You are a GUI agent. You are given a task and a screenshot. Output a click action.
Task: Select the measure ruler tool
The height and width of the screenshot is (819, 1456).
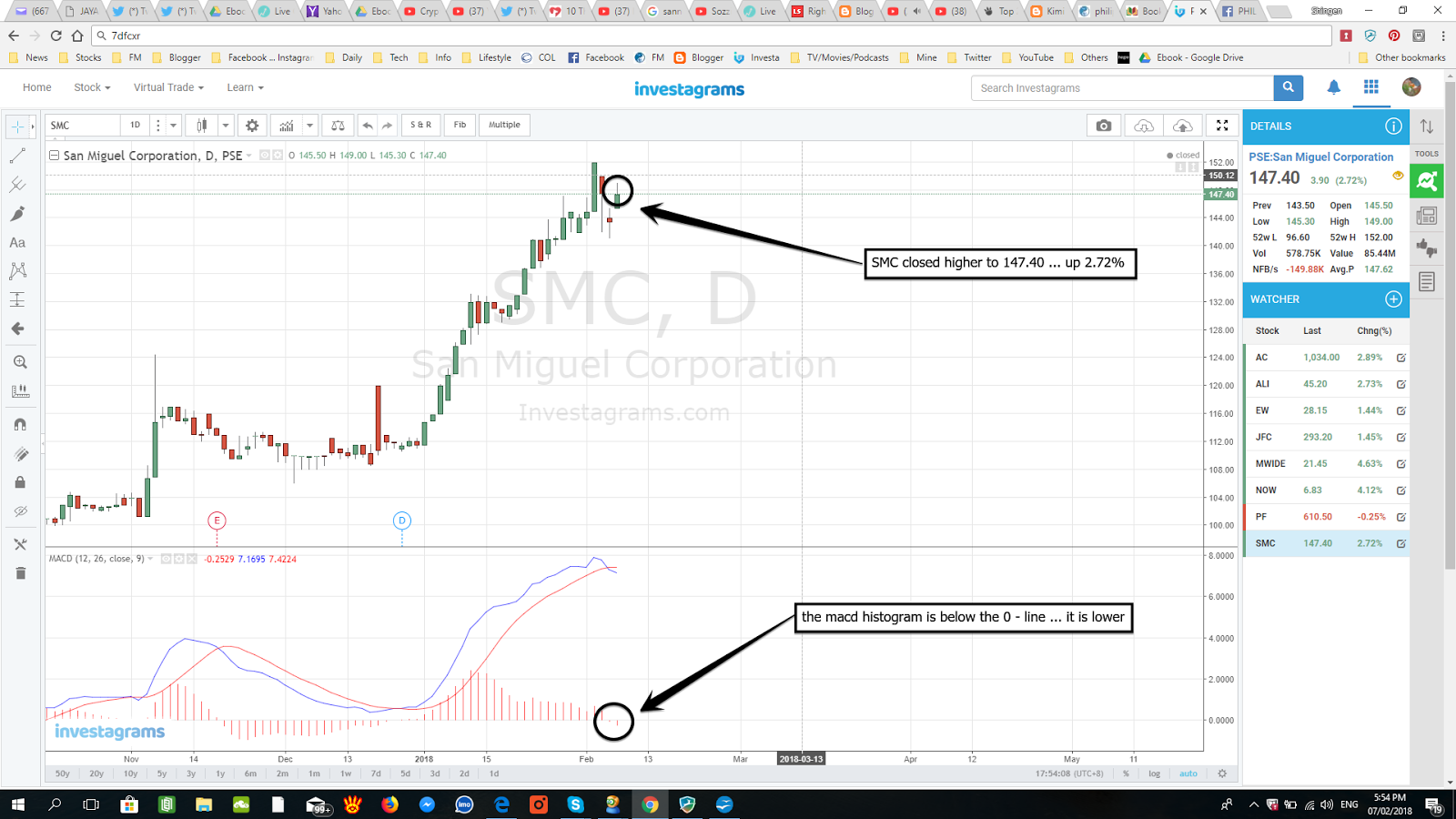[20, 391]
